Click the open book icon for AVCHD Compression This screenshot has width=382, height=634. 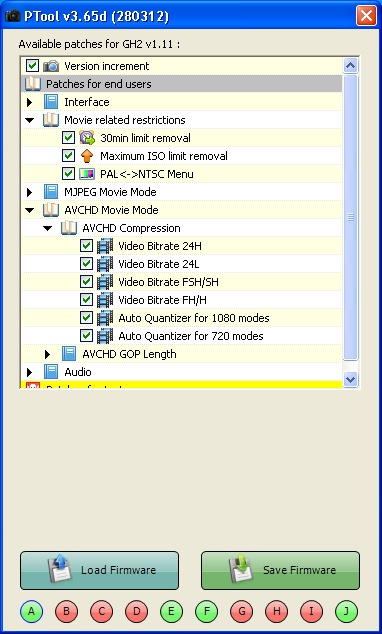tap(69, 228)
